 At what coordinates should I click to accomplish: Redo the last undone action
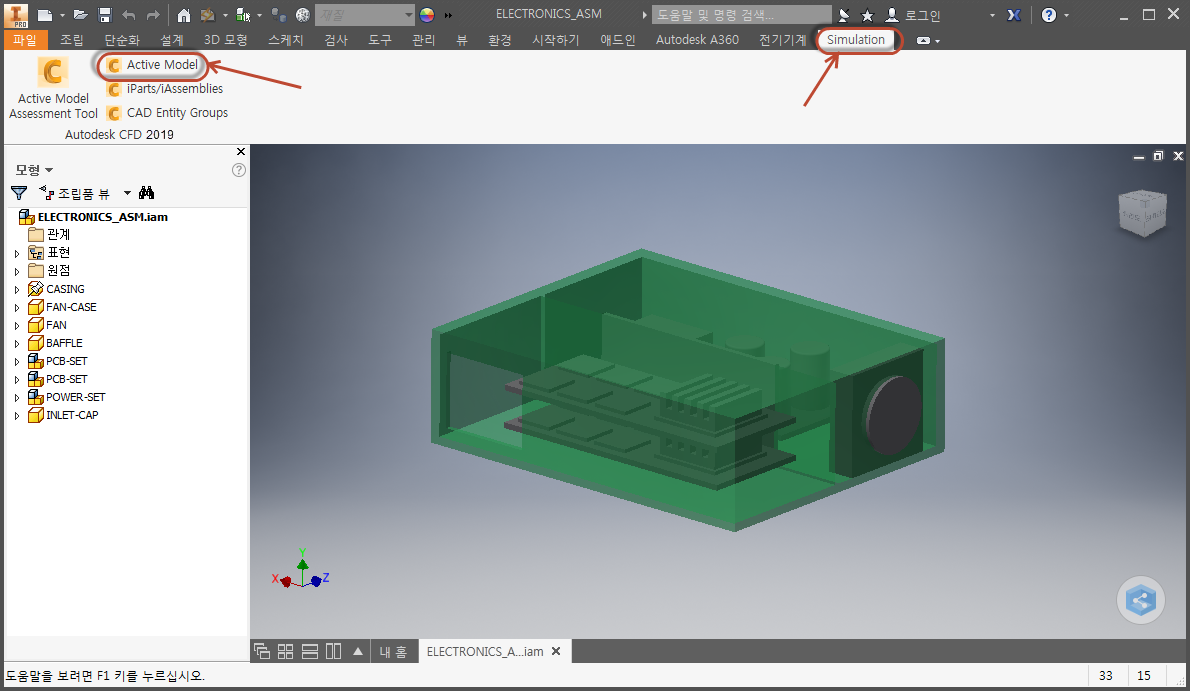(153, 15)
